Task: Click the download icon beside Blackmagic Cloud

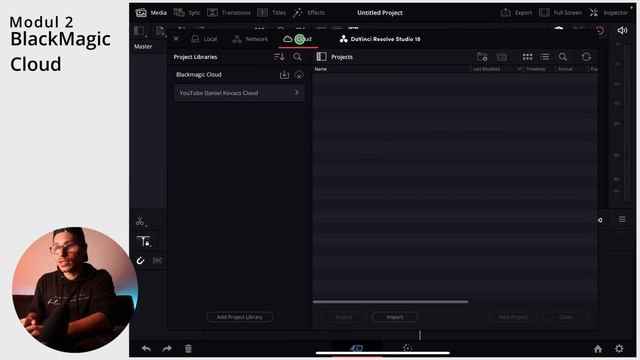Action: (284, 75)
